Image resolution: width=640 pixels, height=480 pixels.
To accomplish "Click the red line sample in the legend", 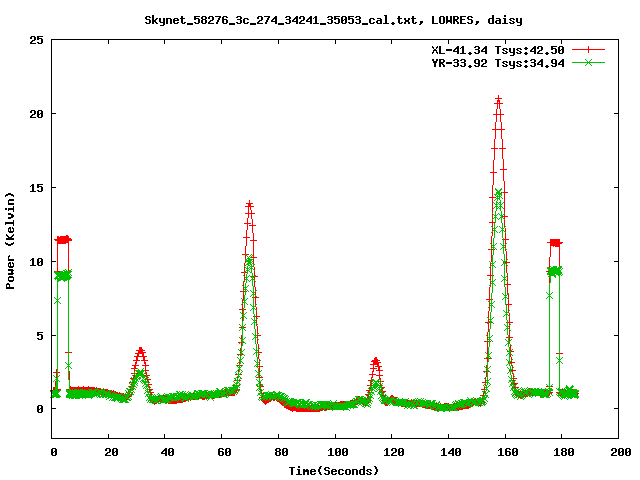I will pos(589,49).
